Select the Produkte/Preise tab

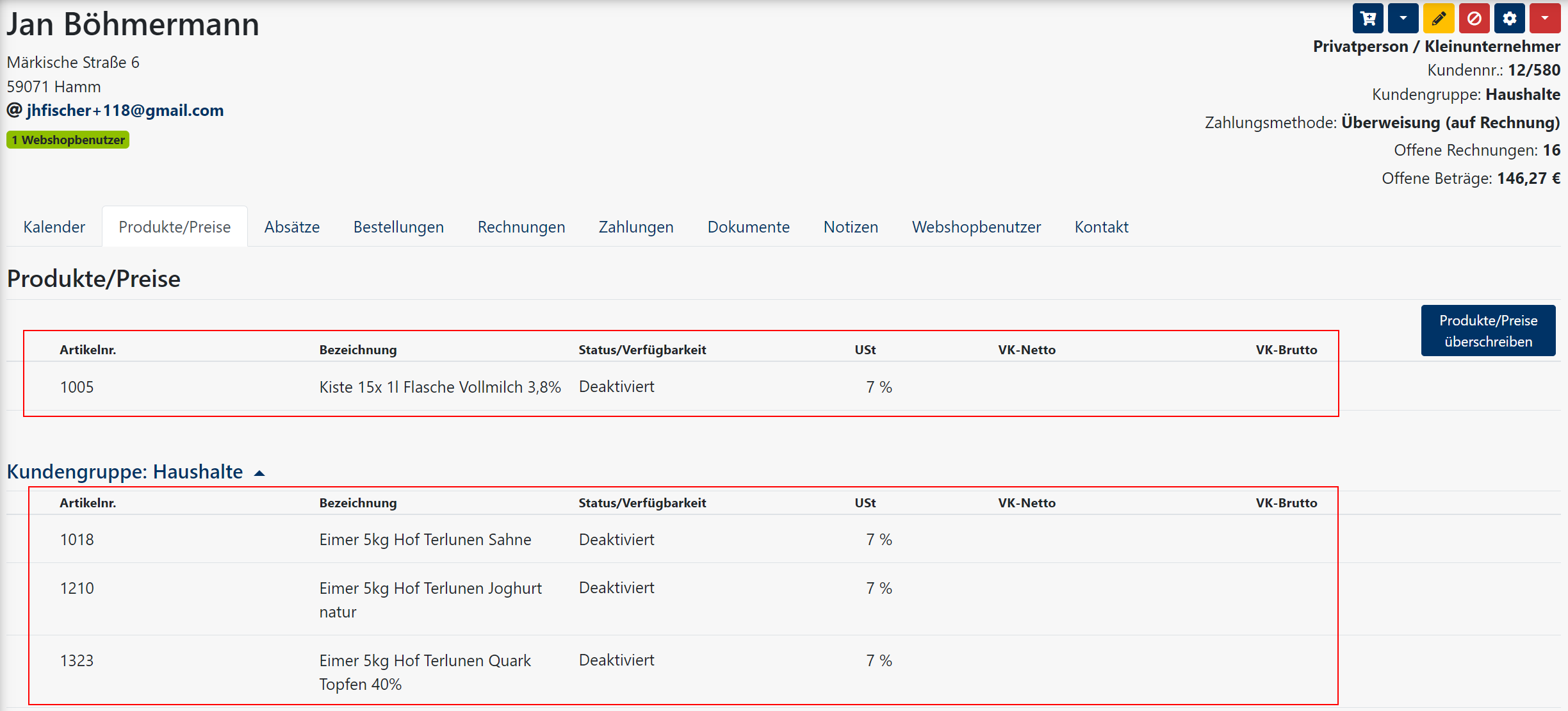tap(175, 227)
